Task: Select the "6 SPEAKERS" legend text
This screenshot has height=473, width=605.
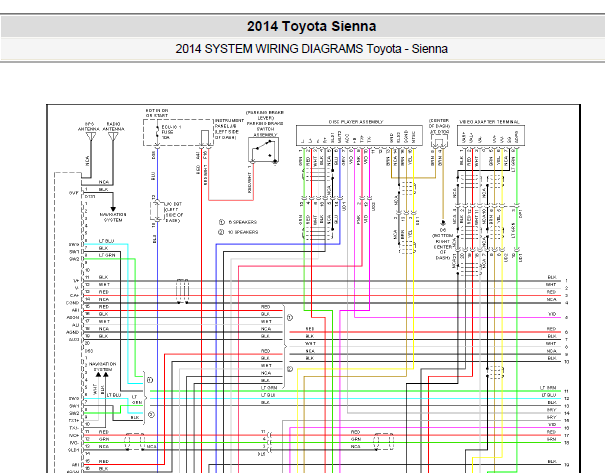Action: [242, 222]
